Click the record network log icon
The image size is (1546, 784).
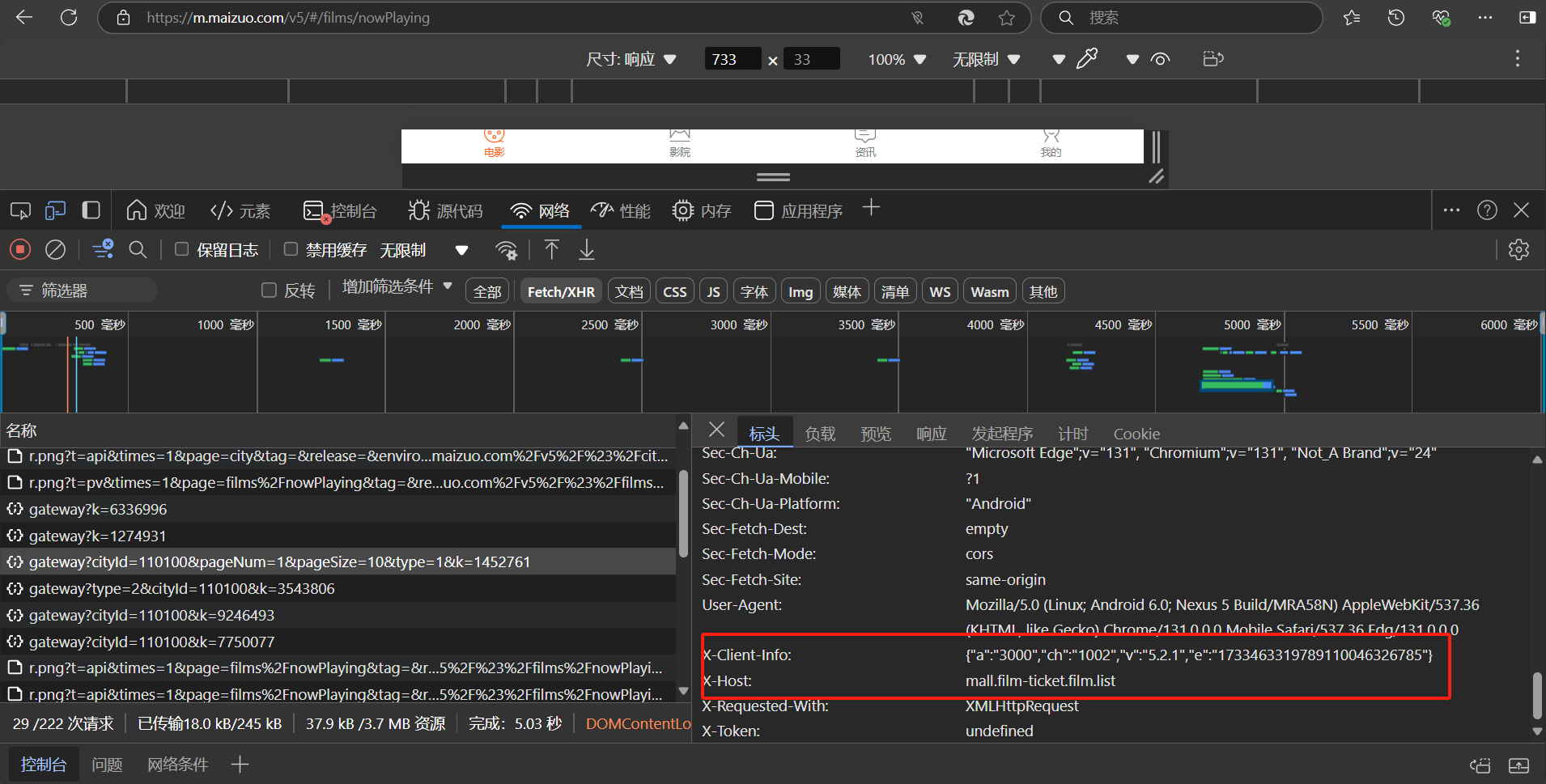click(20, 250)
